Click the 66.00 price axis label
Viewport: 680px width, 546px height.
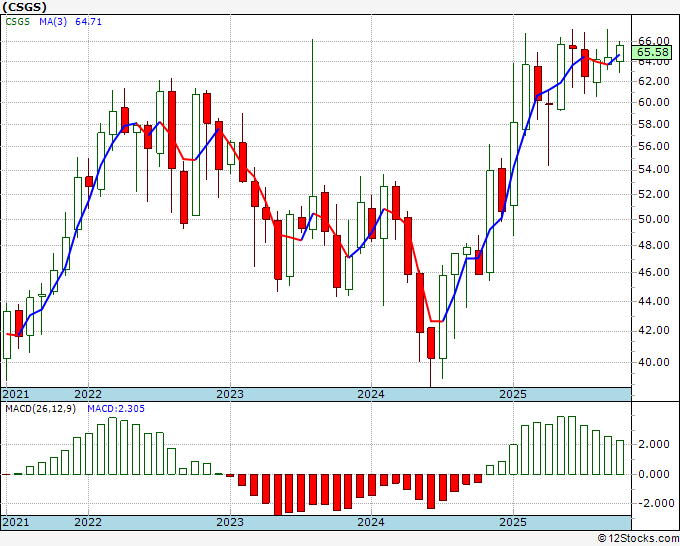click(x=654, y=40)
